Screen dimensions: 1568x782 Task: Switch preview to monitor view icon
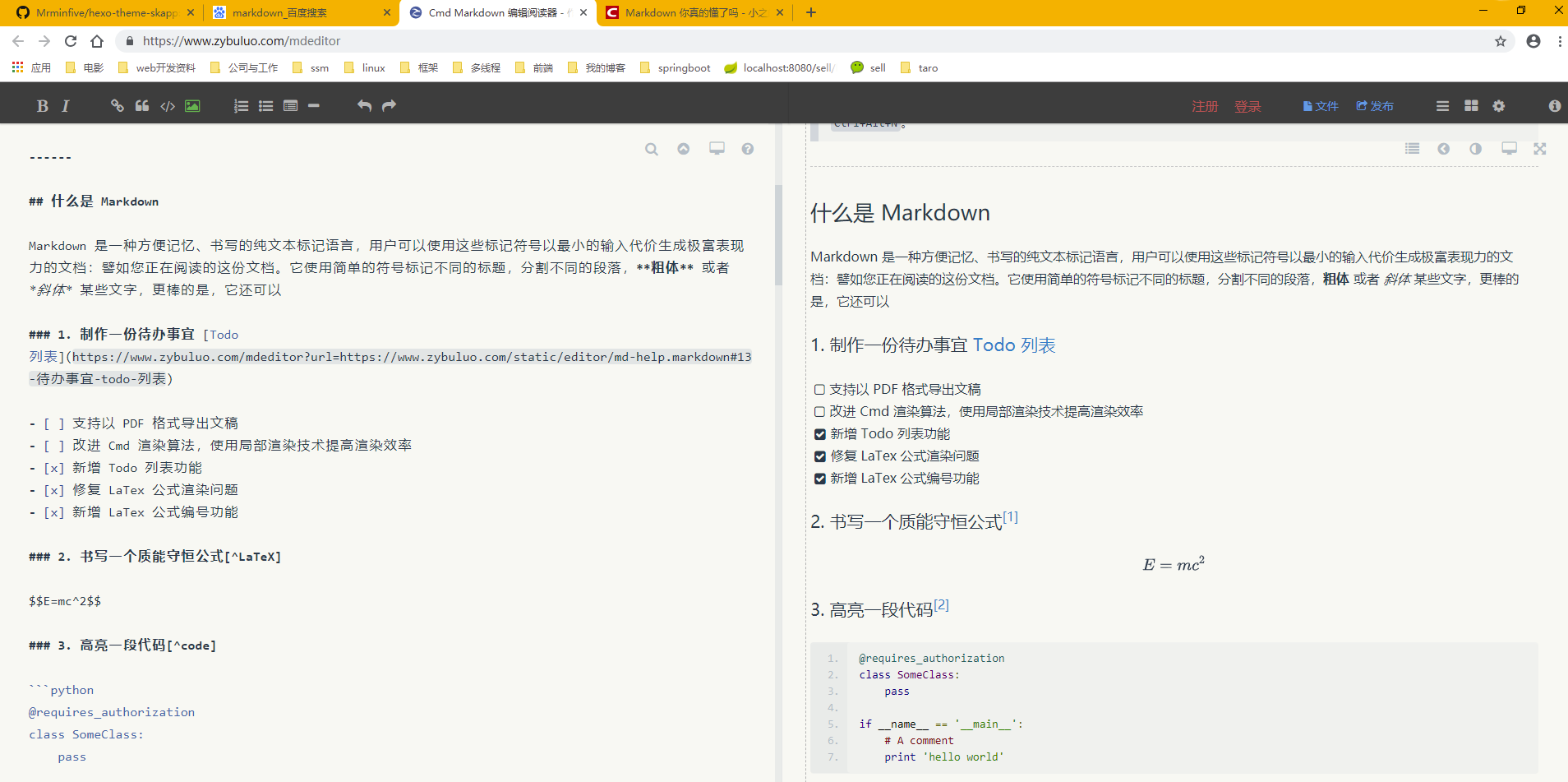pyautogui.click(x=1509, y=149)
